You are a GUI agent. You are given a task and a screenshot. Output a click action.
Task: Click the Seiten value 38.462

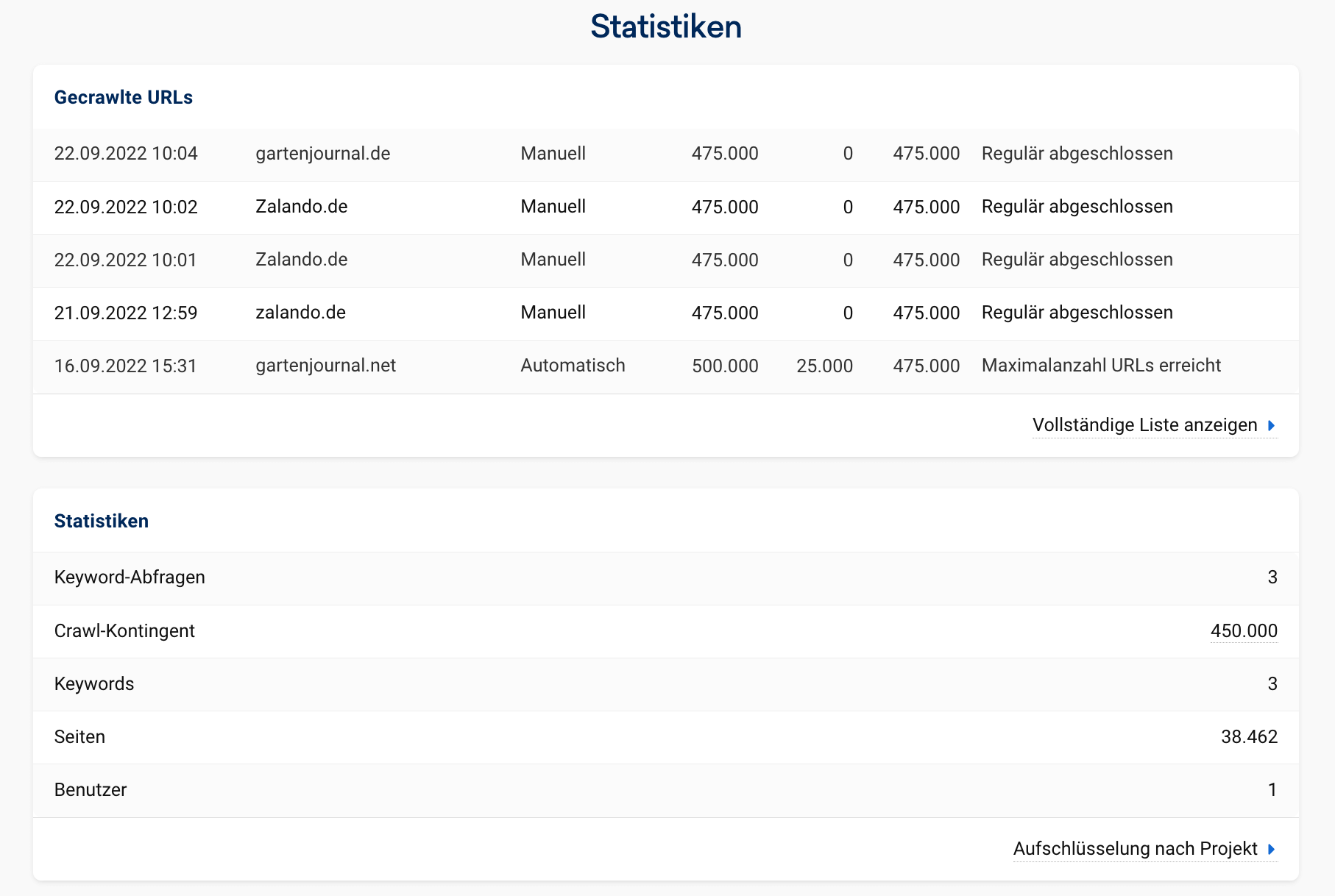pyautogui.click(x=1249, y=737)
